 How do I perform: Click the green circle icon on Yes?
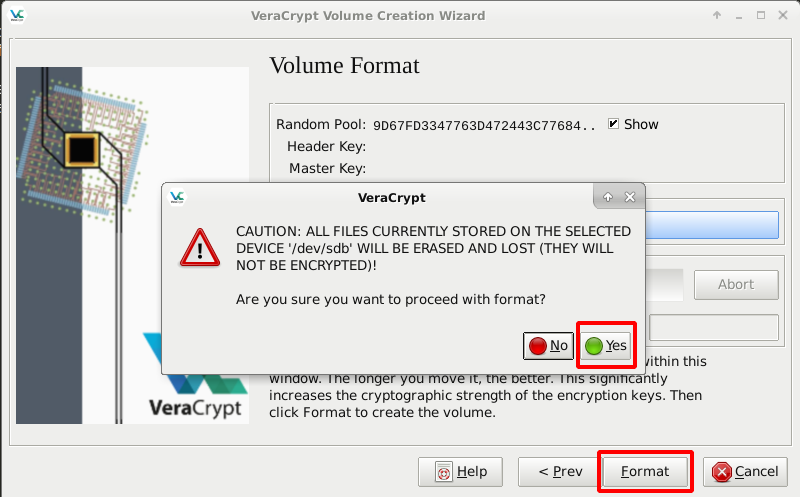(594, 346)
